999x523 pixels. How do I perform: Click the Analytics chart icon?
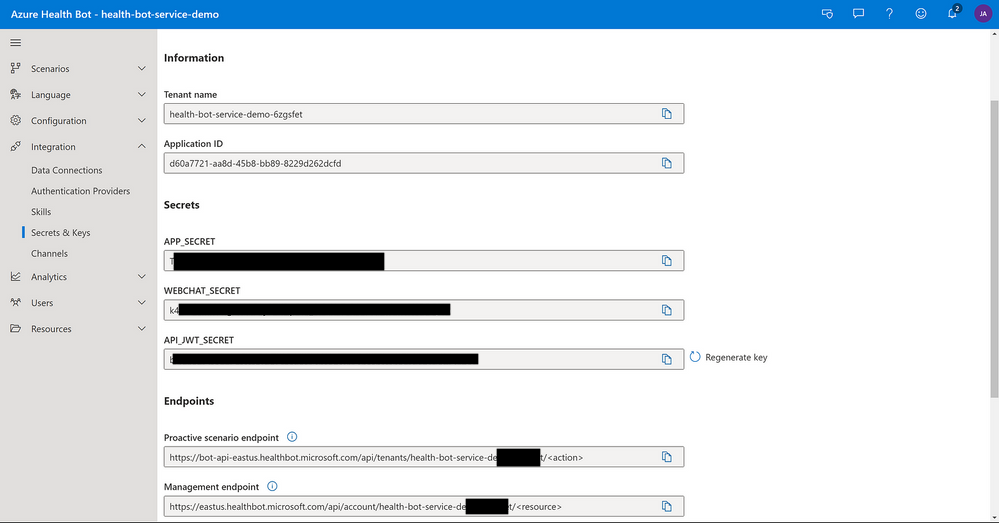pos(15,276)
